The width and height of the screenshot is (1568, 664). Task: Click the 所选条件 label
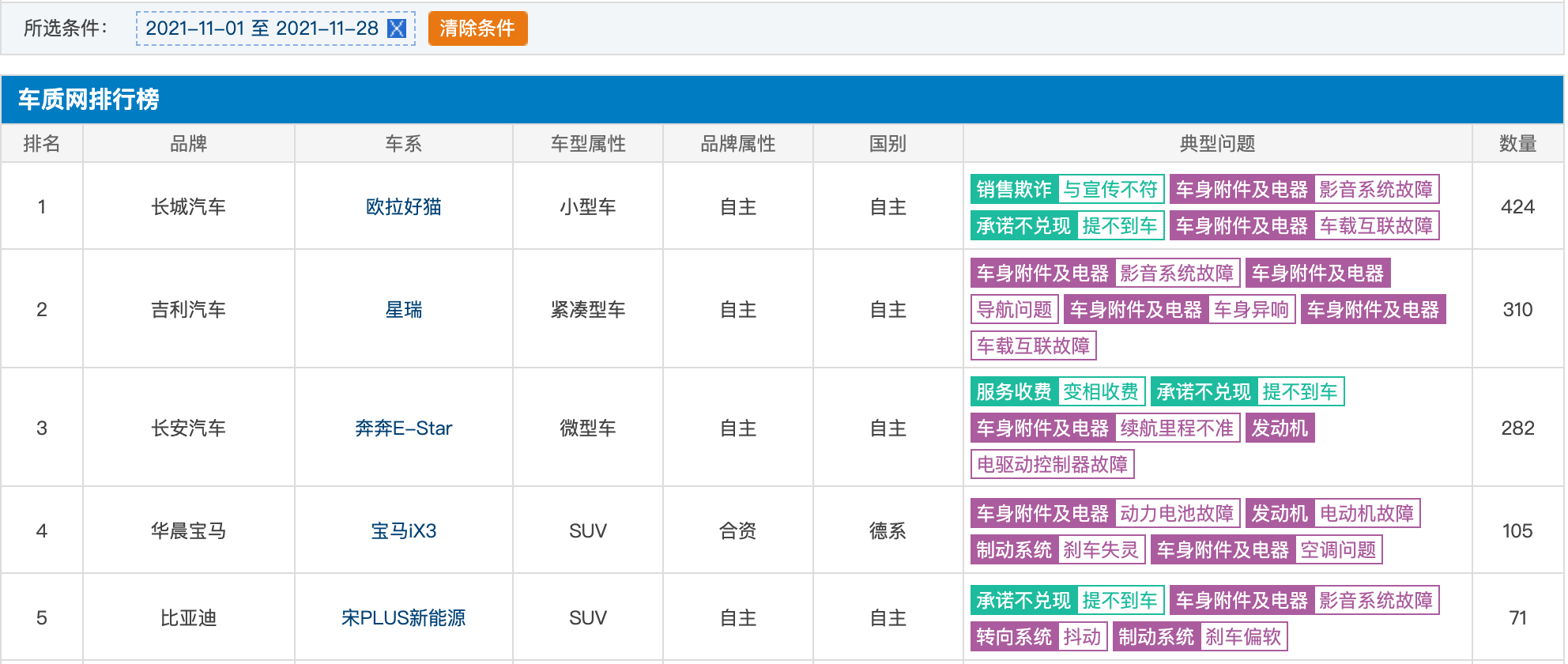coord(66,28)
